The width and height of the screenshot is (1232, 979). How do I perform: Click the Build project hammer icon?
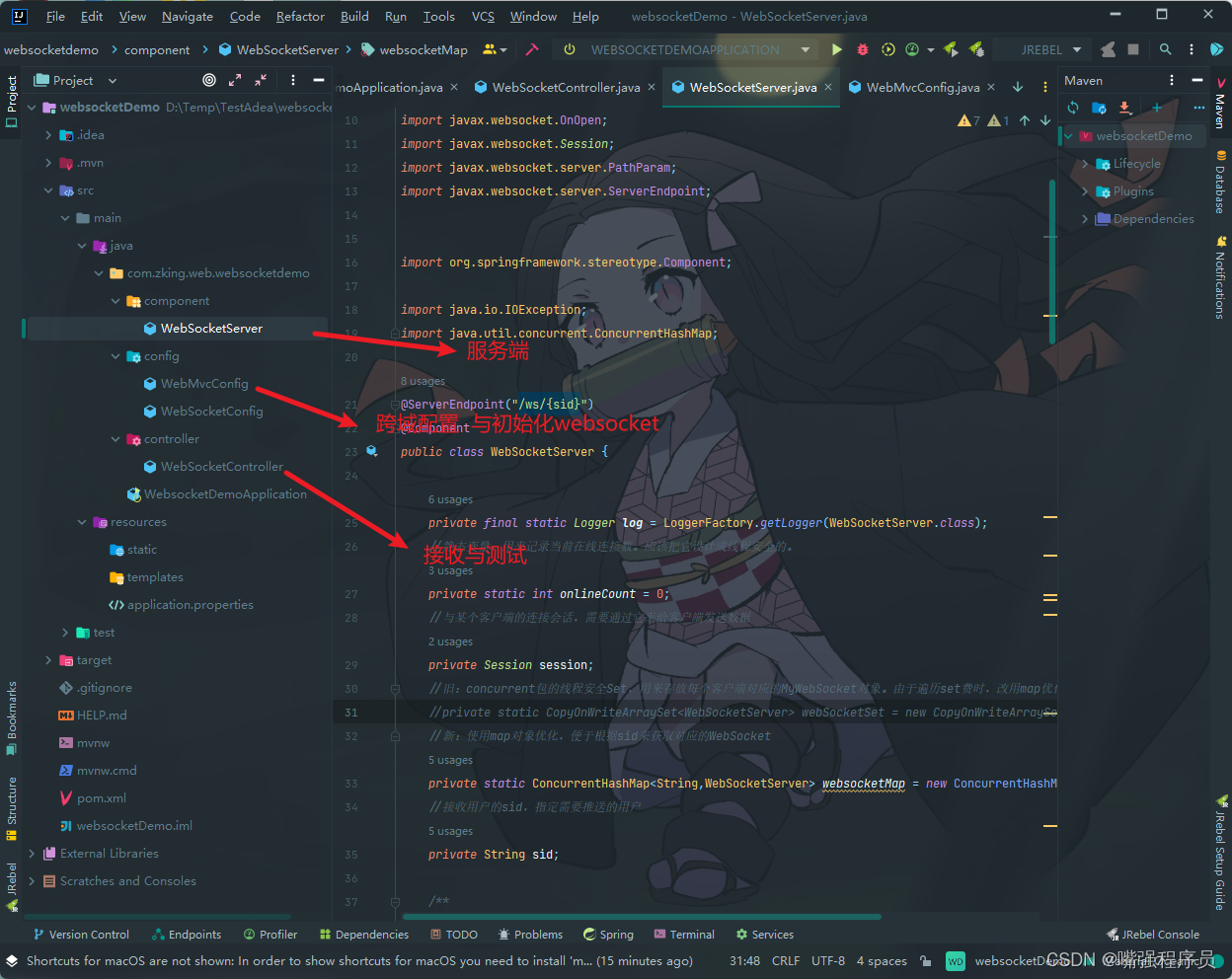point(532,49)
